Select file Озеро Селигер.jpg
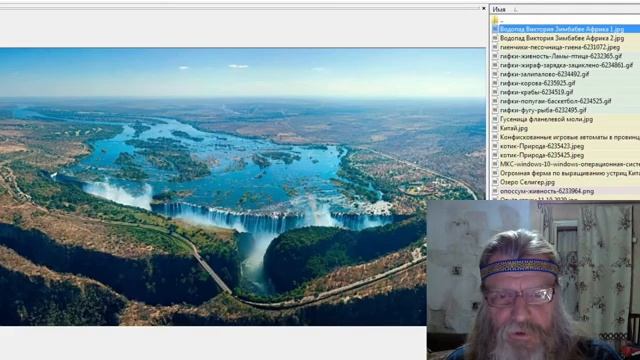This screenshot has width=640, height=360. 527,182
